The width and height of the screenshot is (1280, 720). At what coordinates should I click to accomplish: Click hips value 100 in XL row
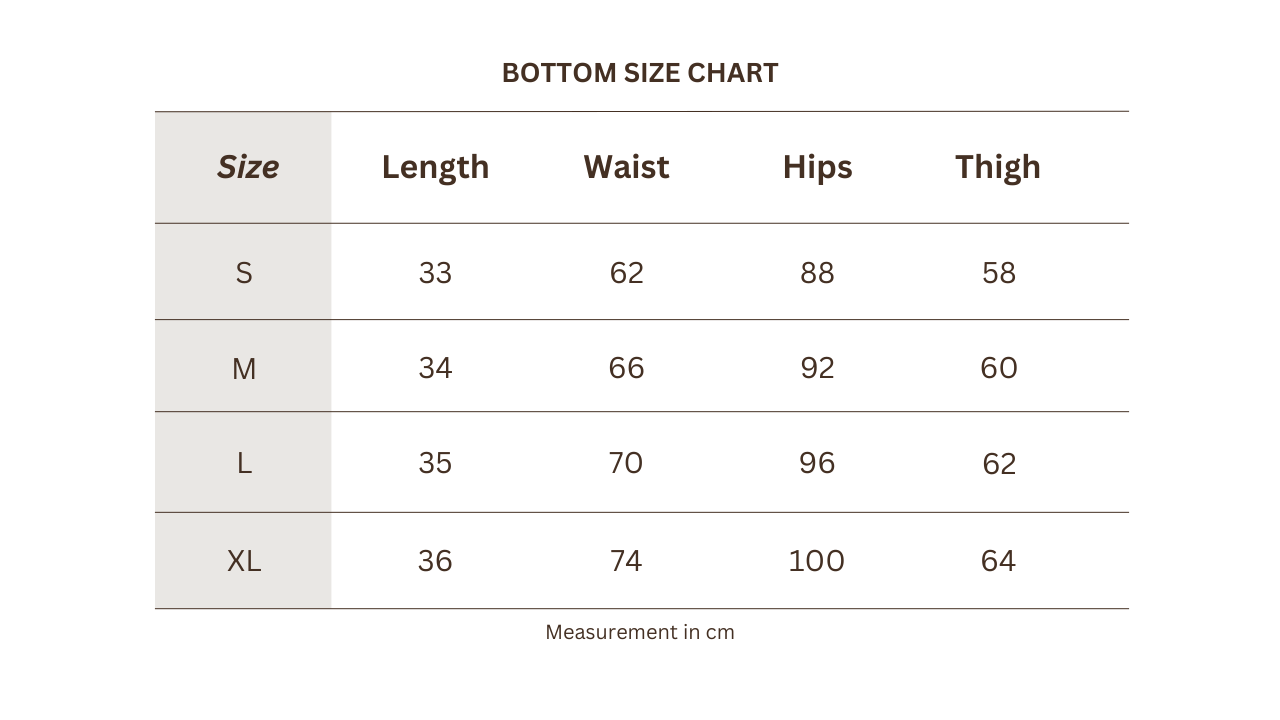pyautogui.click(x=817, y=561)
